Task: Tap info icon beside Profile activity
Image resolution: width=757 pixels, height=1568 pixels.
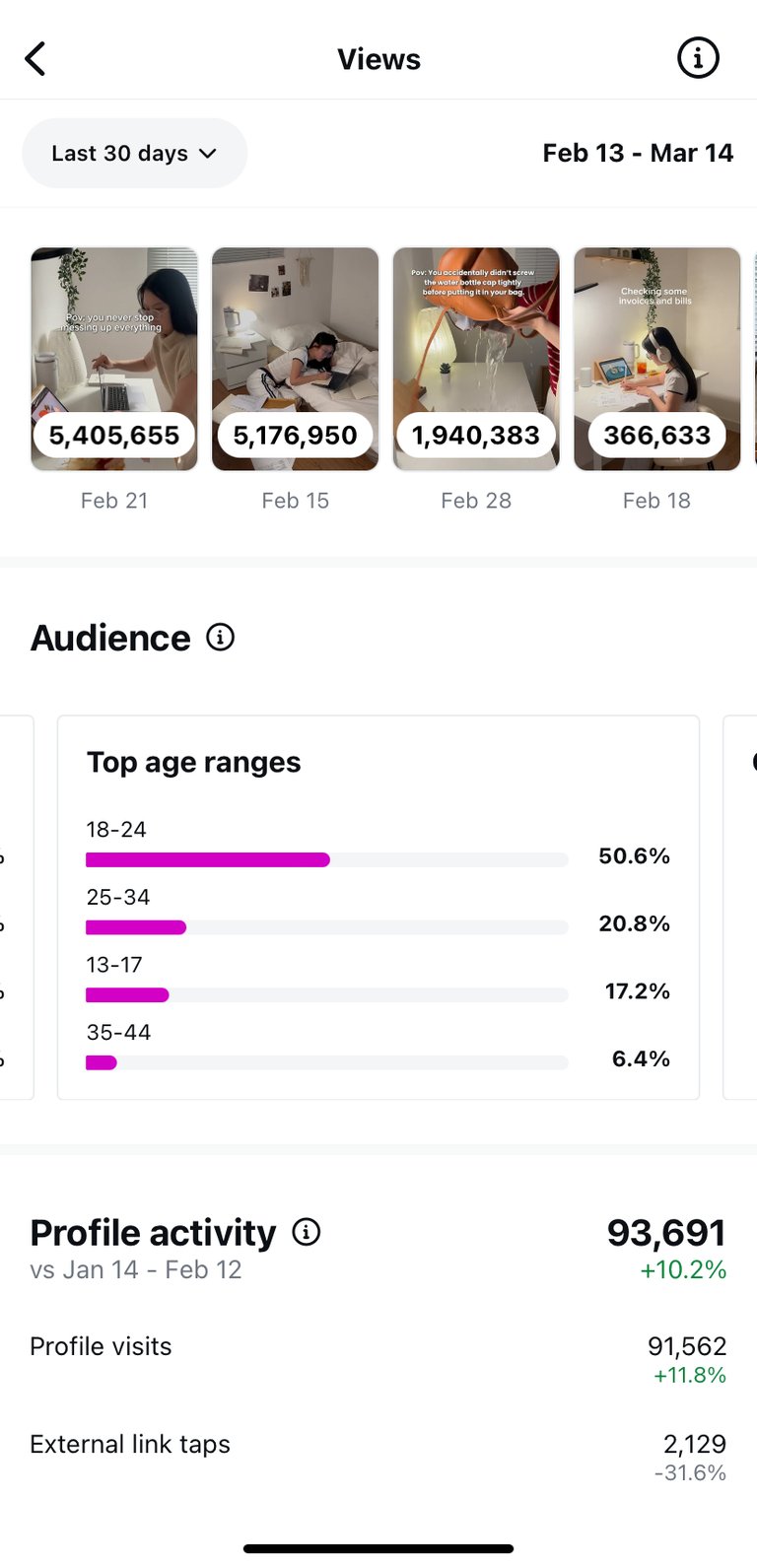Action: tap(307, 1232)
